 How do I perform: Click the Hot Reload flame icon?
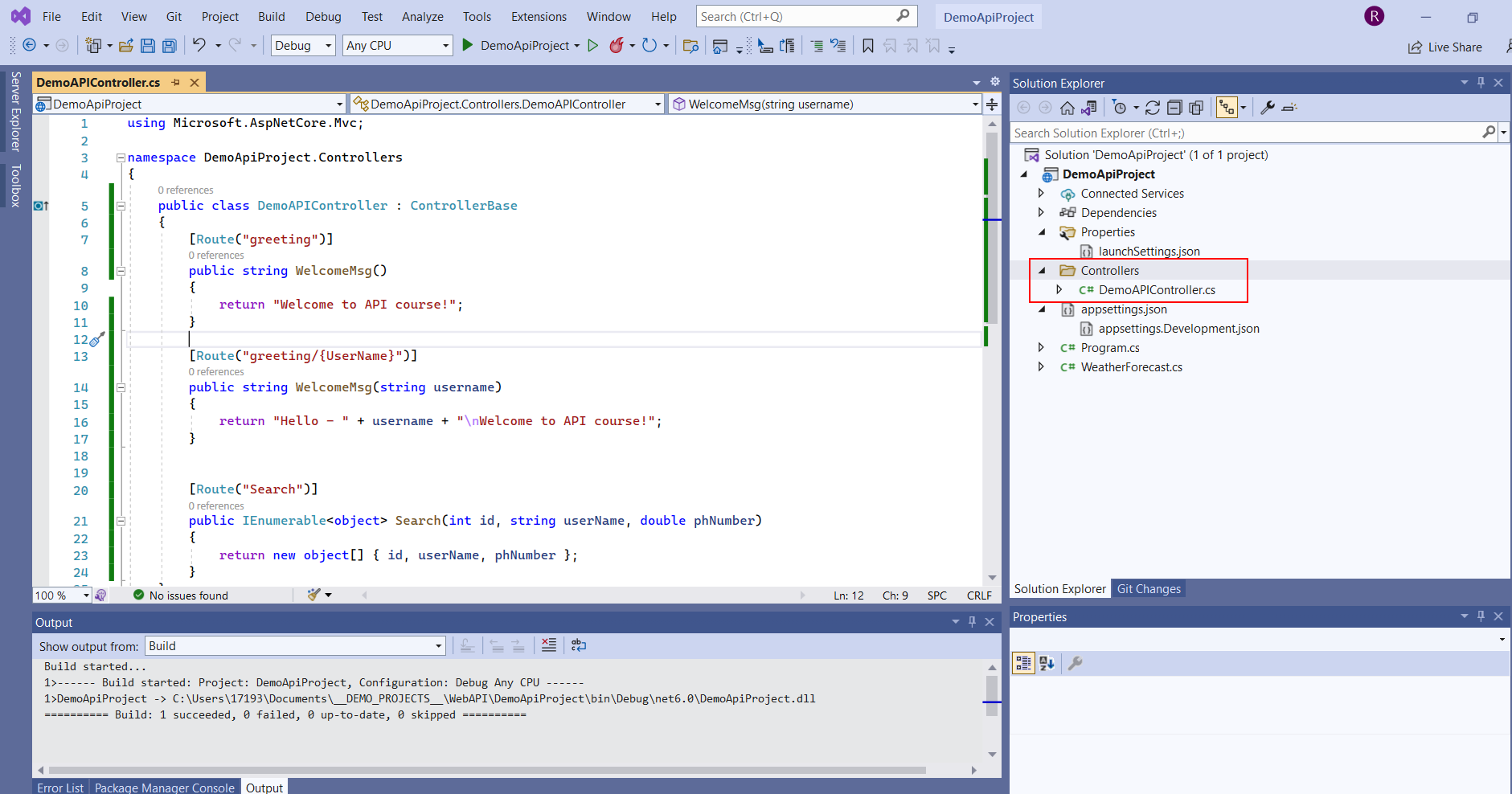[617, 46]
